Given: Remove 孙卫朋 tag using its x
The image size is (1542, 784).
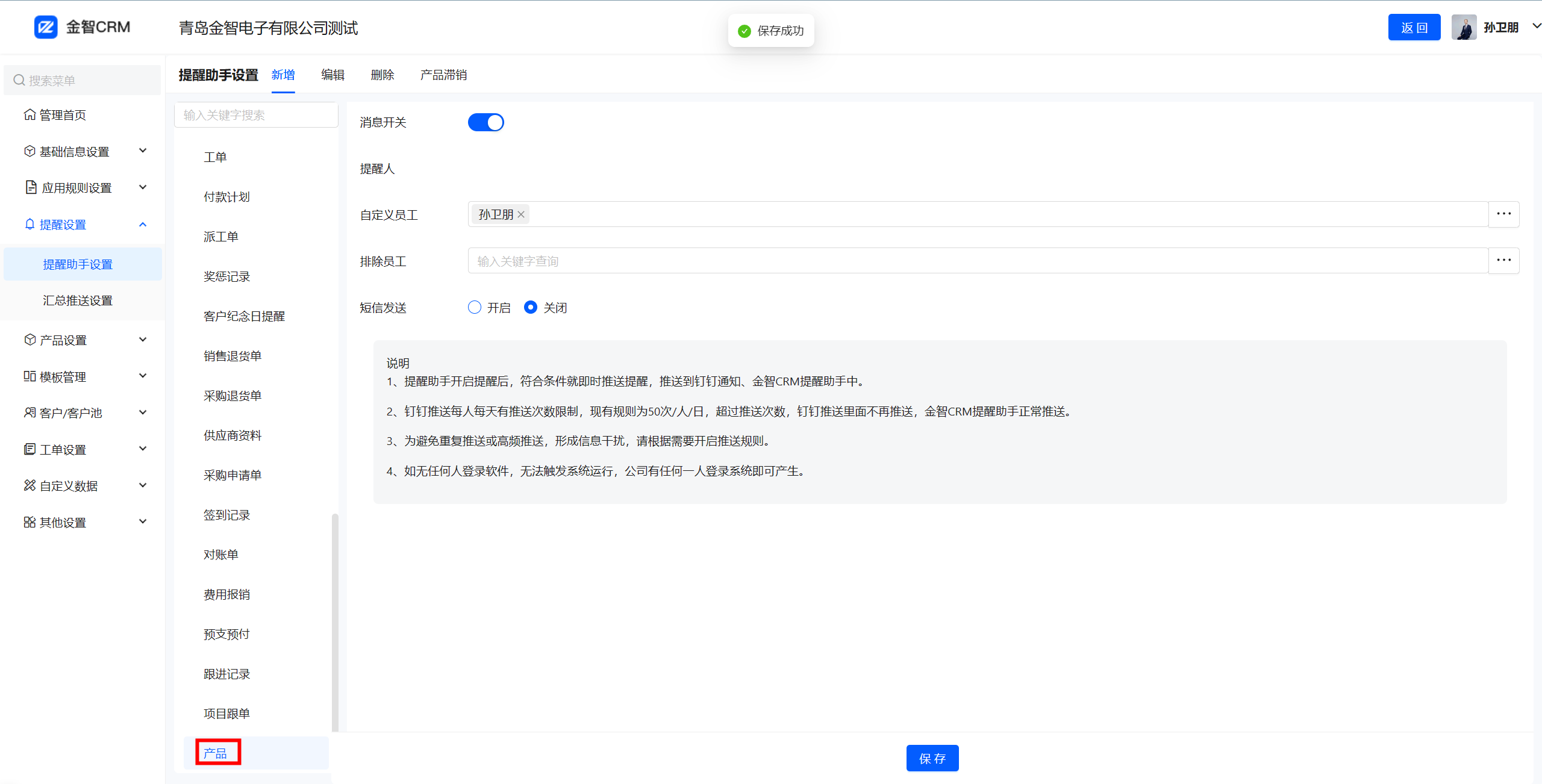Looking at the screenshot, I should click(x=521, y=214).
